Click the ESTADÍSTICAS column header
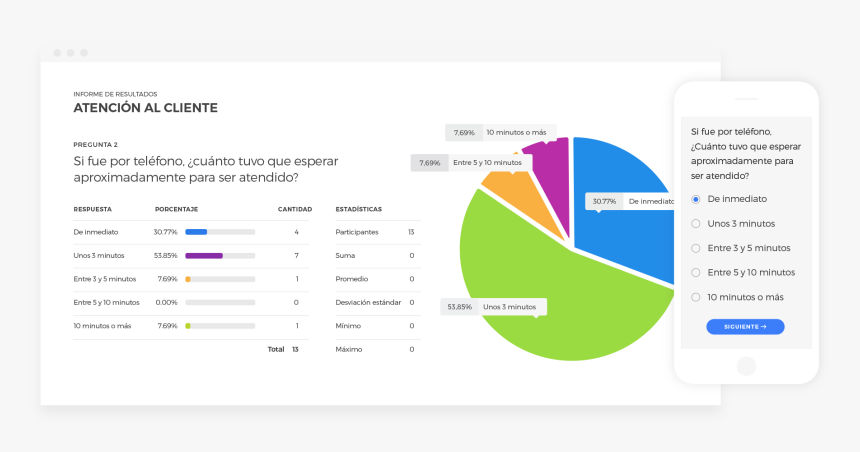 pyautogui.click(x=359, y=210)
